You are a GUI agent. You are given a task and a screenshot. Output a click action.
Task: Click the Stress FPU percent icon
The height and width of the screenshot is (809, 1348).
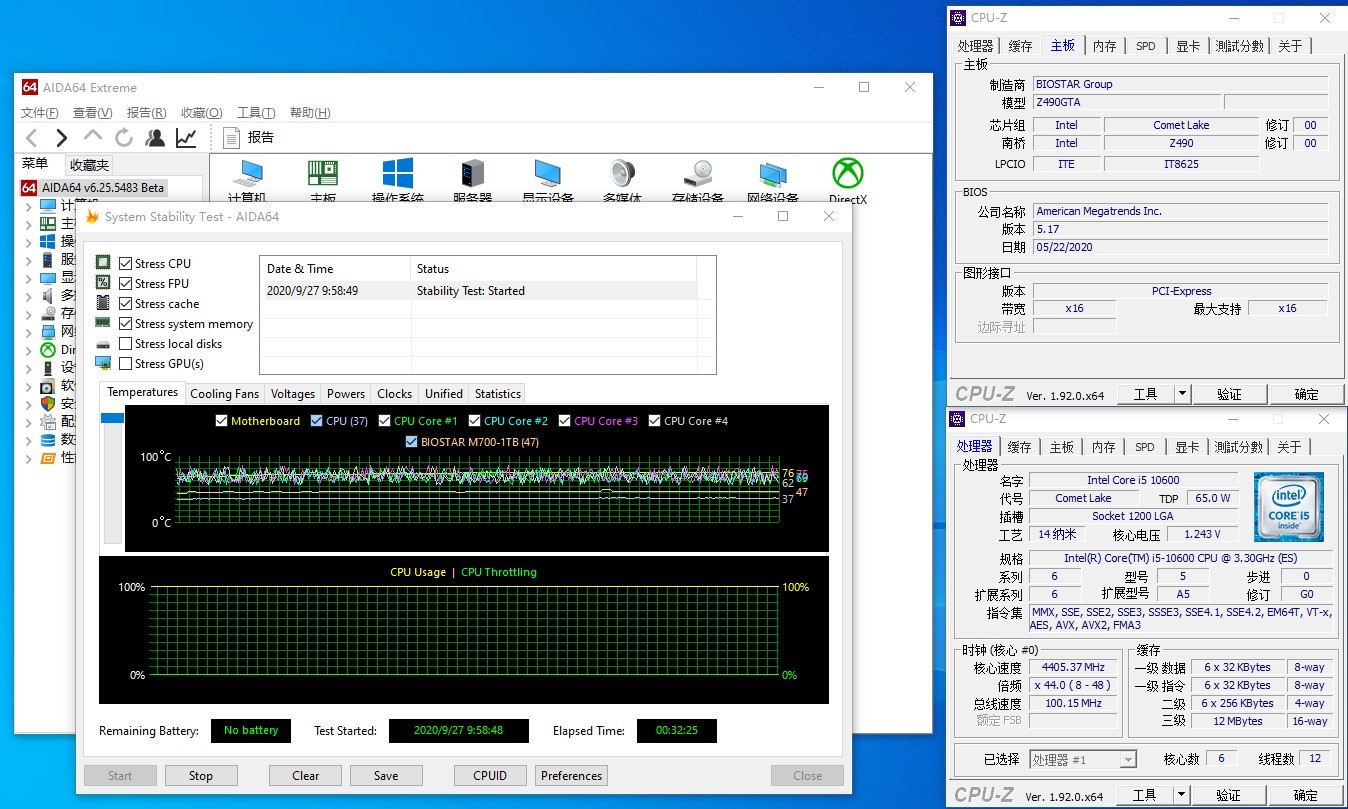tap(103, 283)
